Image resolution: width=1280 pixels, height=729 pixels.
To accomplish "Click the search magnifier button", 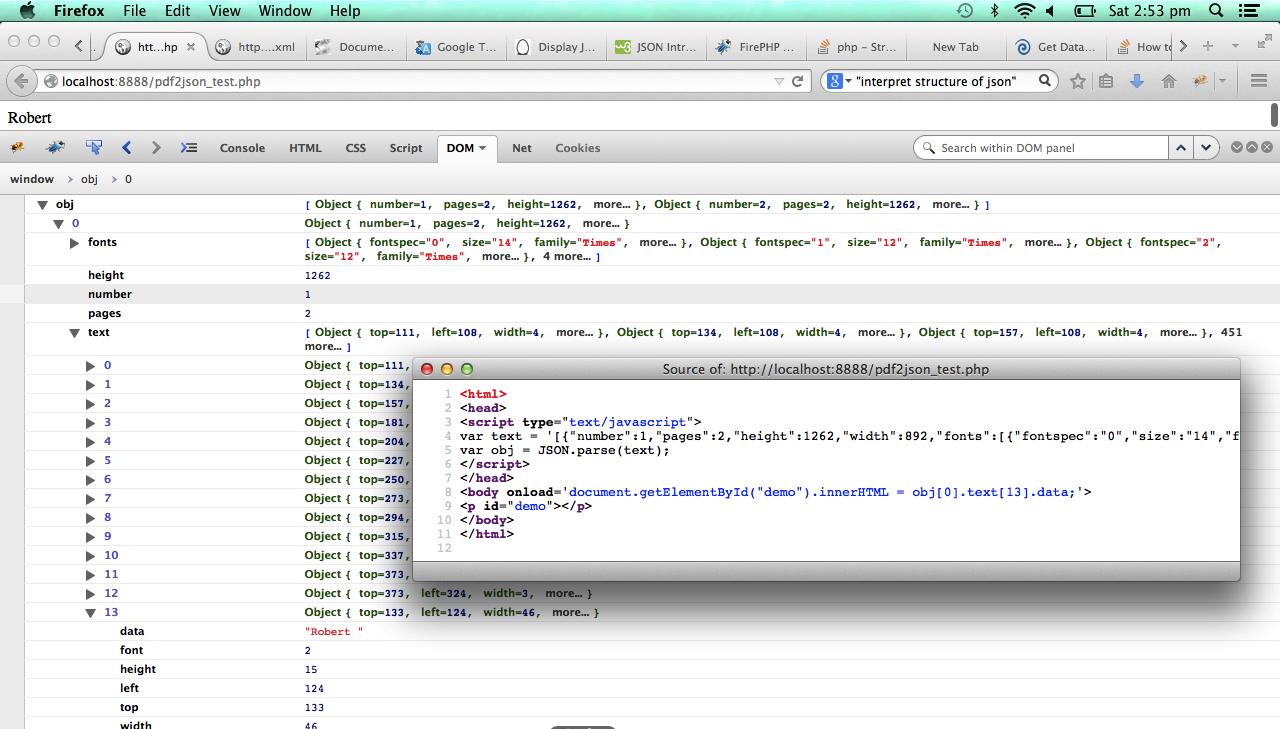I will pyautogui.click(x=1045, y=81).
